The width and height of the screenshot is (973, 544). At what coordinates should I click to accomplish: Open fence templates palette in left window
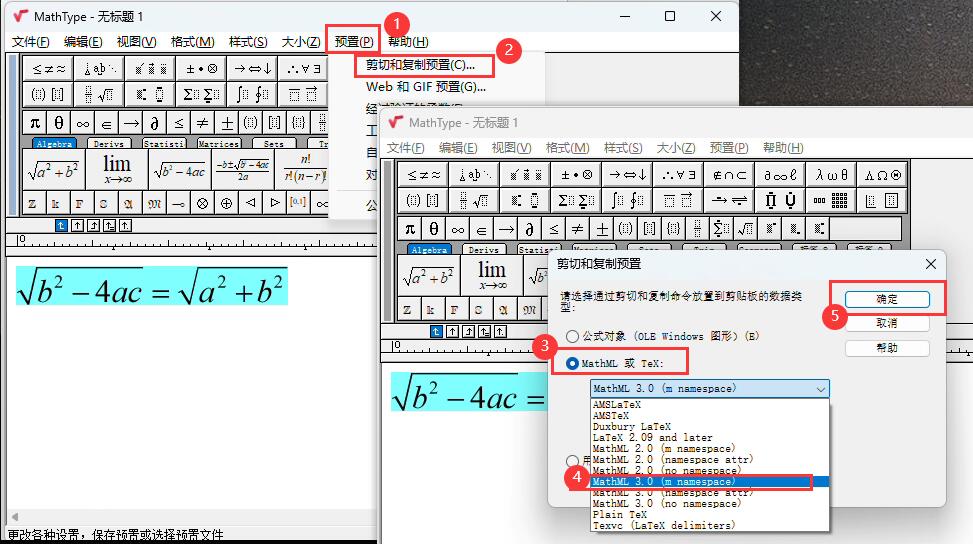pyautogui.click(x=48, y=94)
